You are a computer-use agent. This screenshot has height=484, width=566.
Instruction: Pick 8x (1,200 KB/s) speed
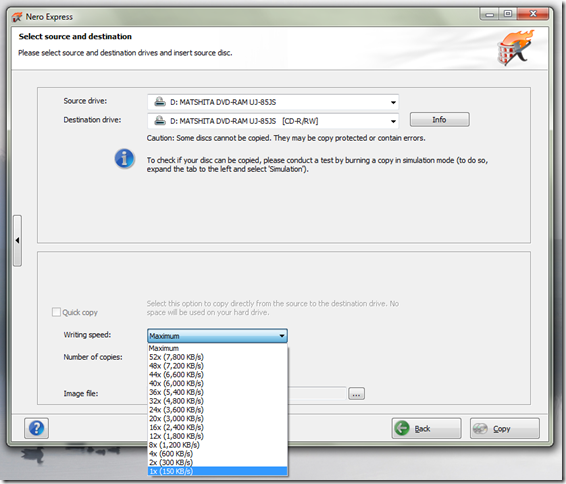click(x=217, y=445)
